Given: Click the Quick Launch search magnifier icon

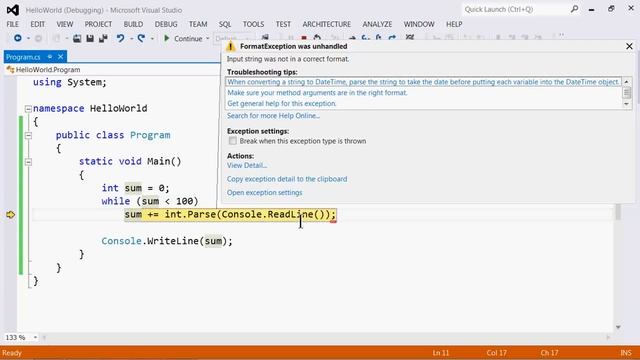Looking at the screenshot, I should click(x=574, y=9).
